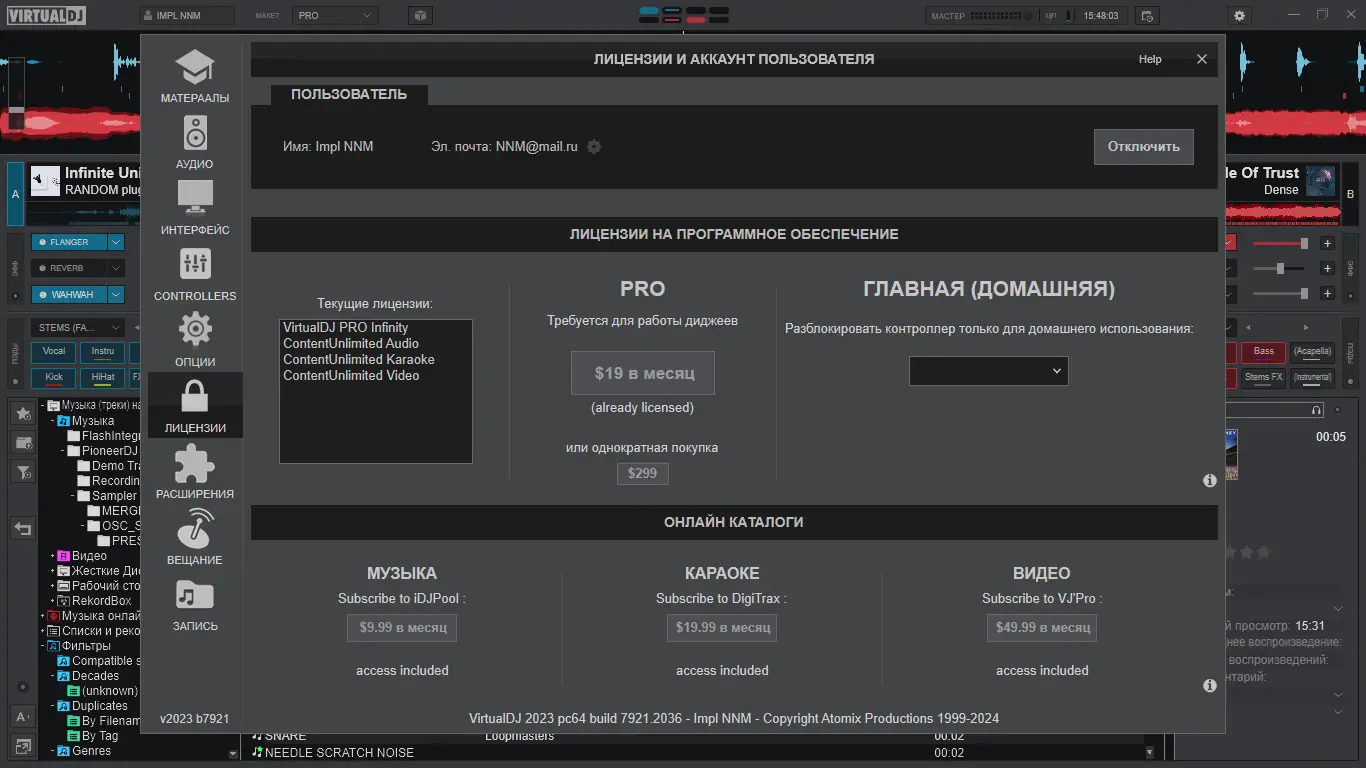Open the Controllers settings section
The image size is (1366, 768).
(x=195, y=274)
